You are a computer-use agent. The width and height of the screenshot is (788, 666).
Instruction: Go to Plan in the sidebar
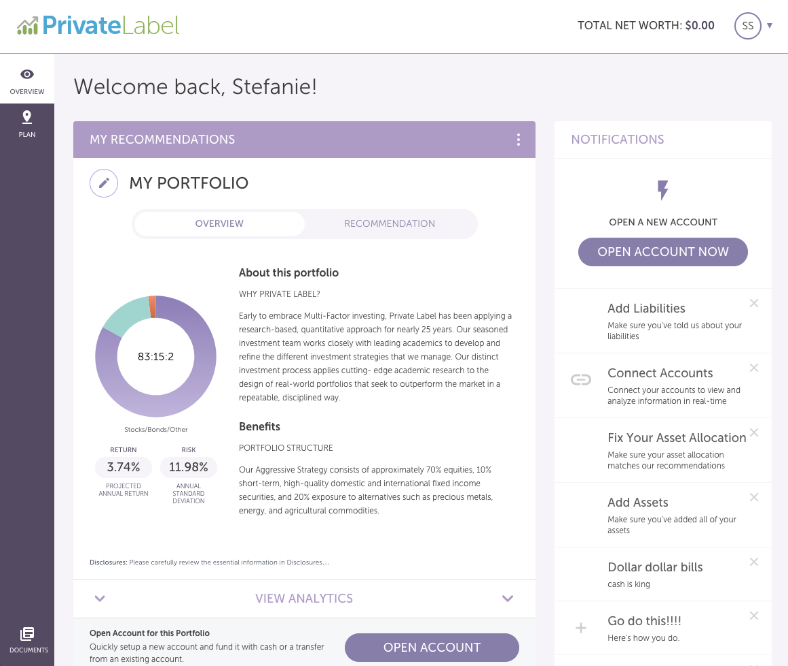pyautogui.click(x=27, y=124)
